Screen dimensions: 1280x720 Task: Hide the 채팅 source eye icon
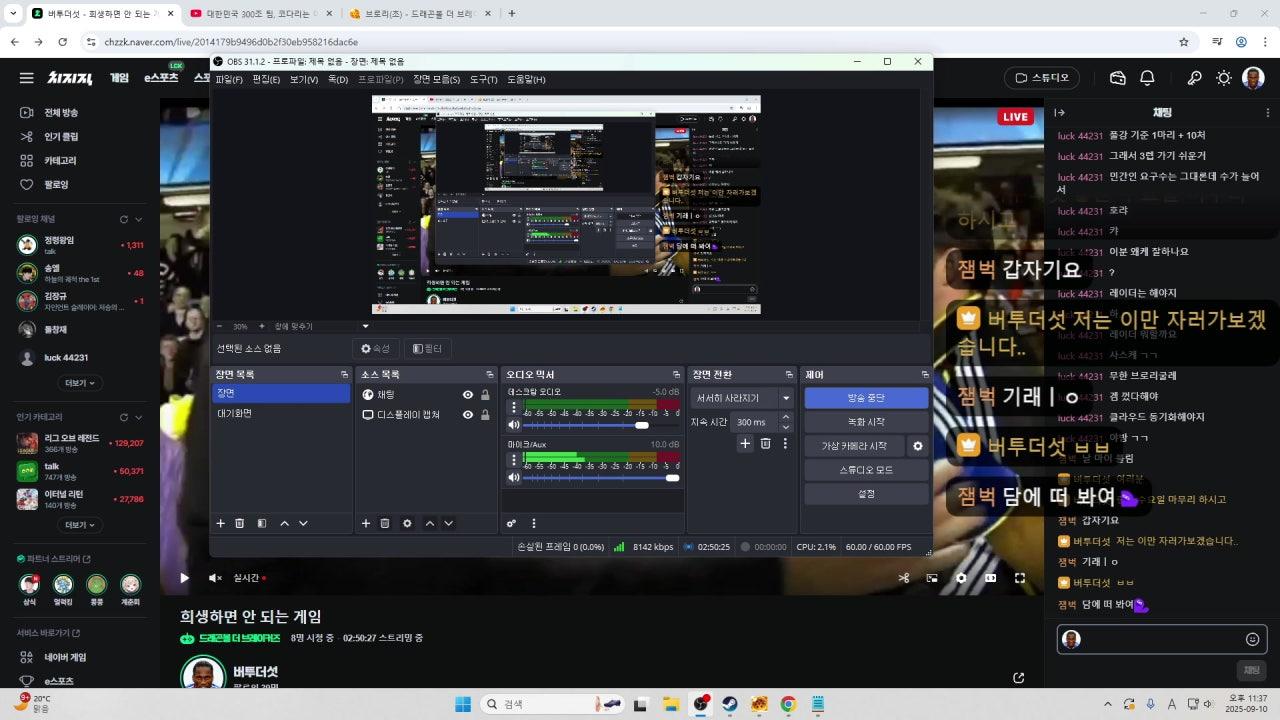[x=468, y=395]
